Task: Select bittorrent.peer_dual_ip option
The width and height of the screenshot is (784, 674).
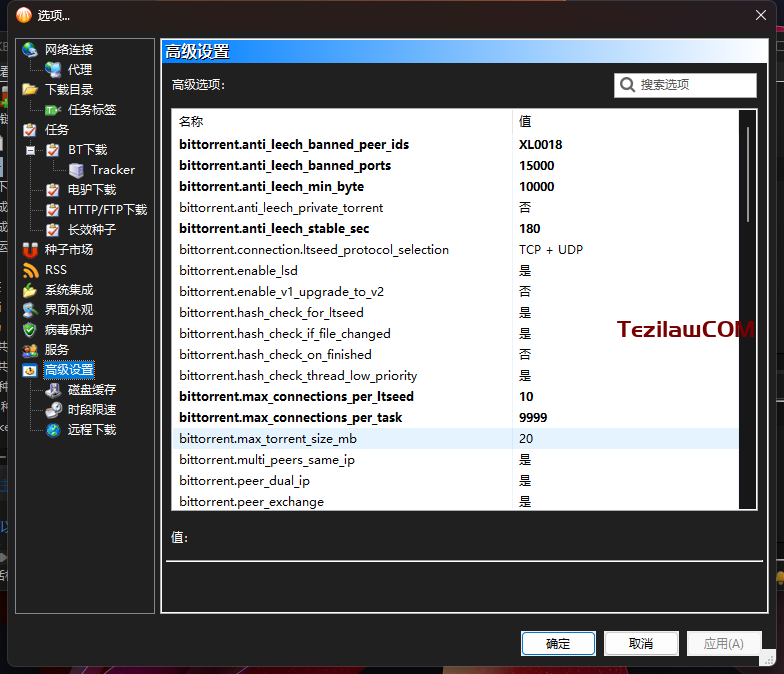Action: click(455, 480)
